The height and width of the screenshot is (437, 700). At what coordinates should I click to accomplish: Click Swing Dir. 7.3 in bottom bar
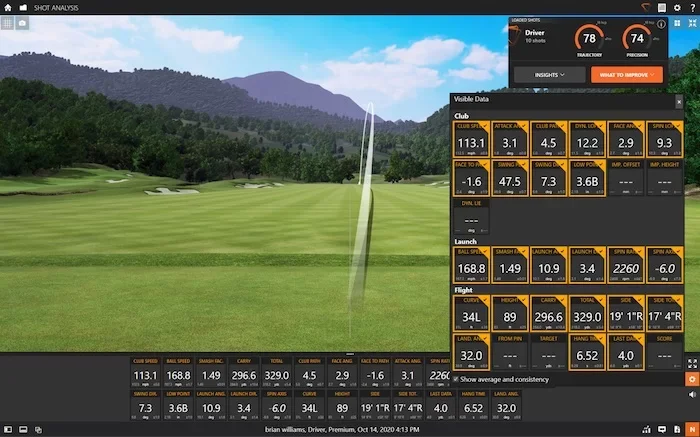click(x=146, y=405)
